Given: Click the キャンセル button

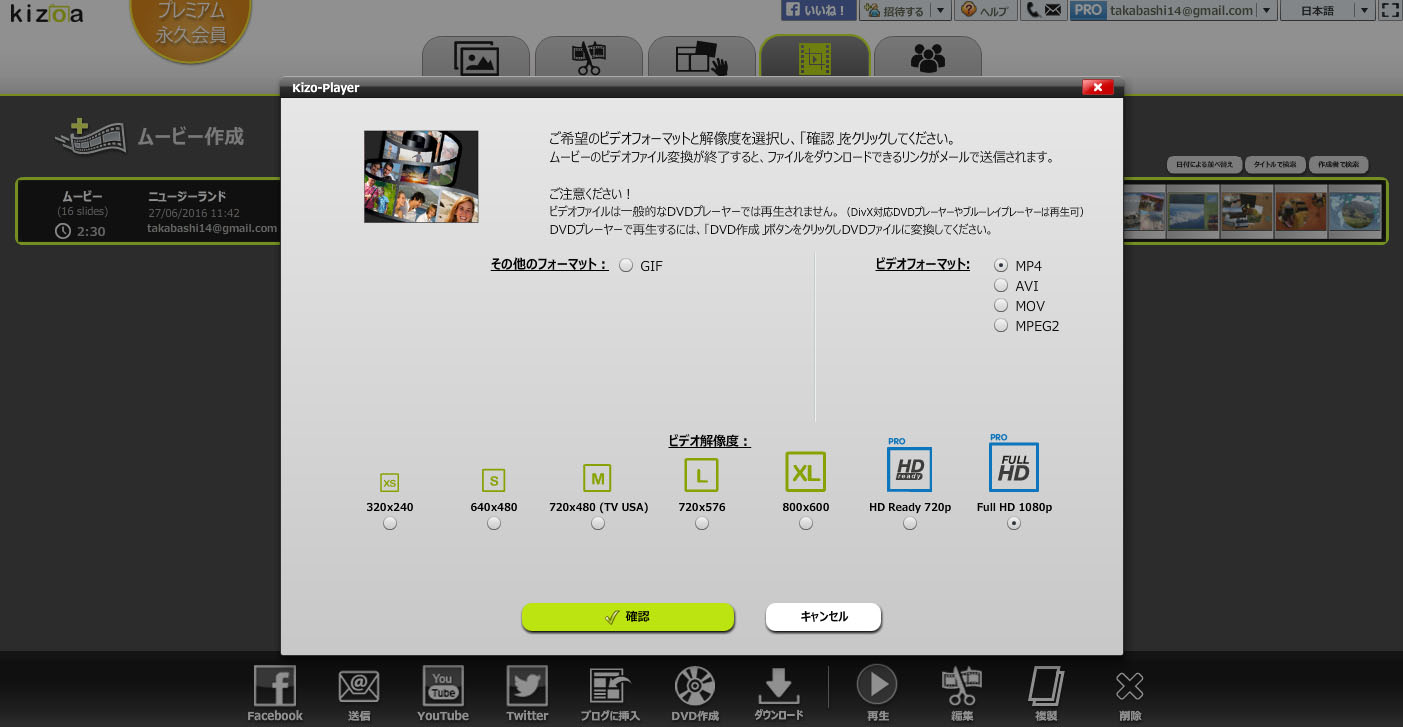Looking at the screenshot, I should tap(823, 617).
